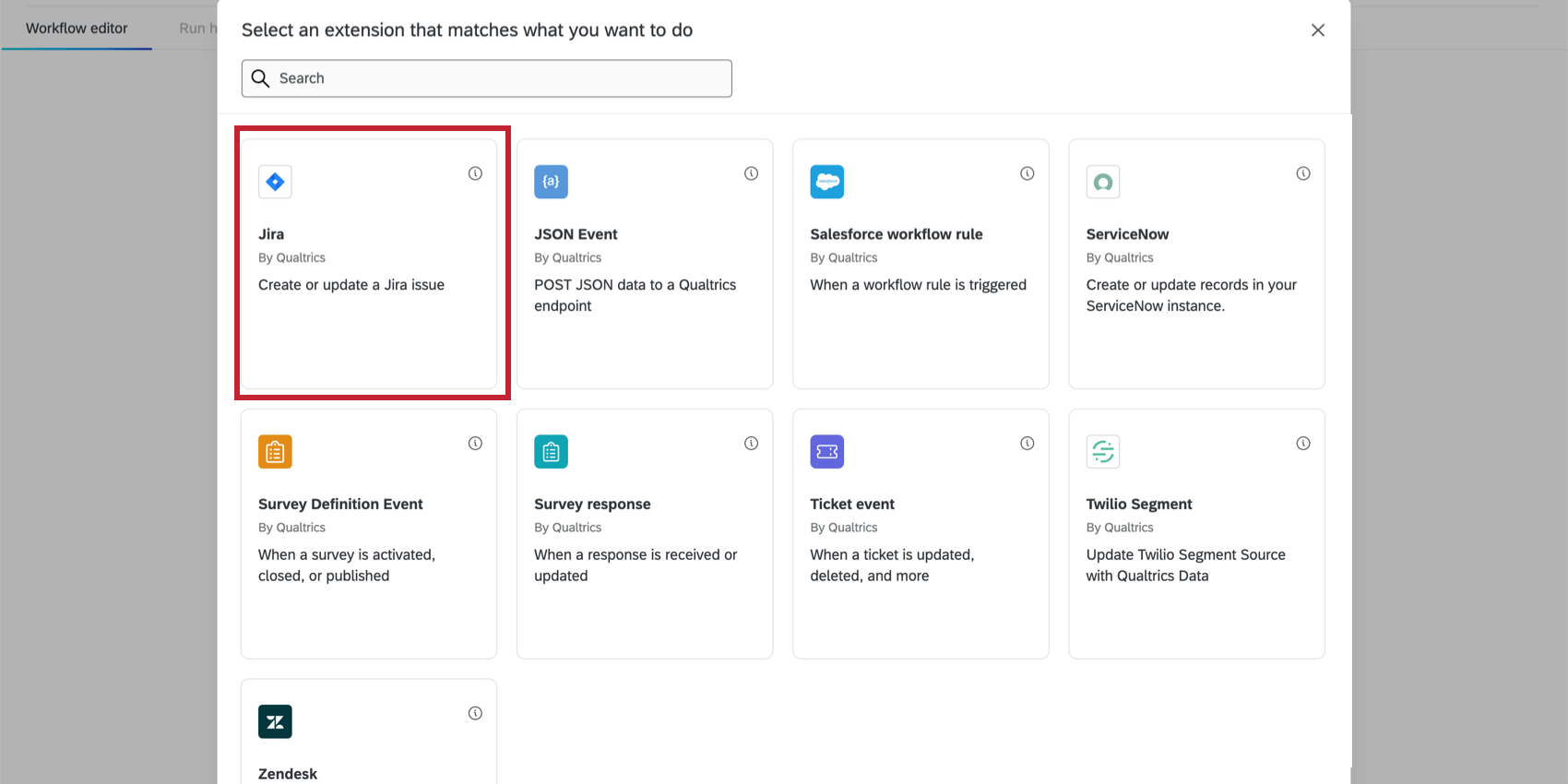Show info for the Jira extension
The width and height of the screenshot is (1568, 784).
(475, 173)
